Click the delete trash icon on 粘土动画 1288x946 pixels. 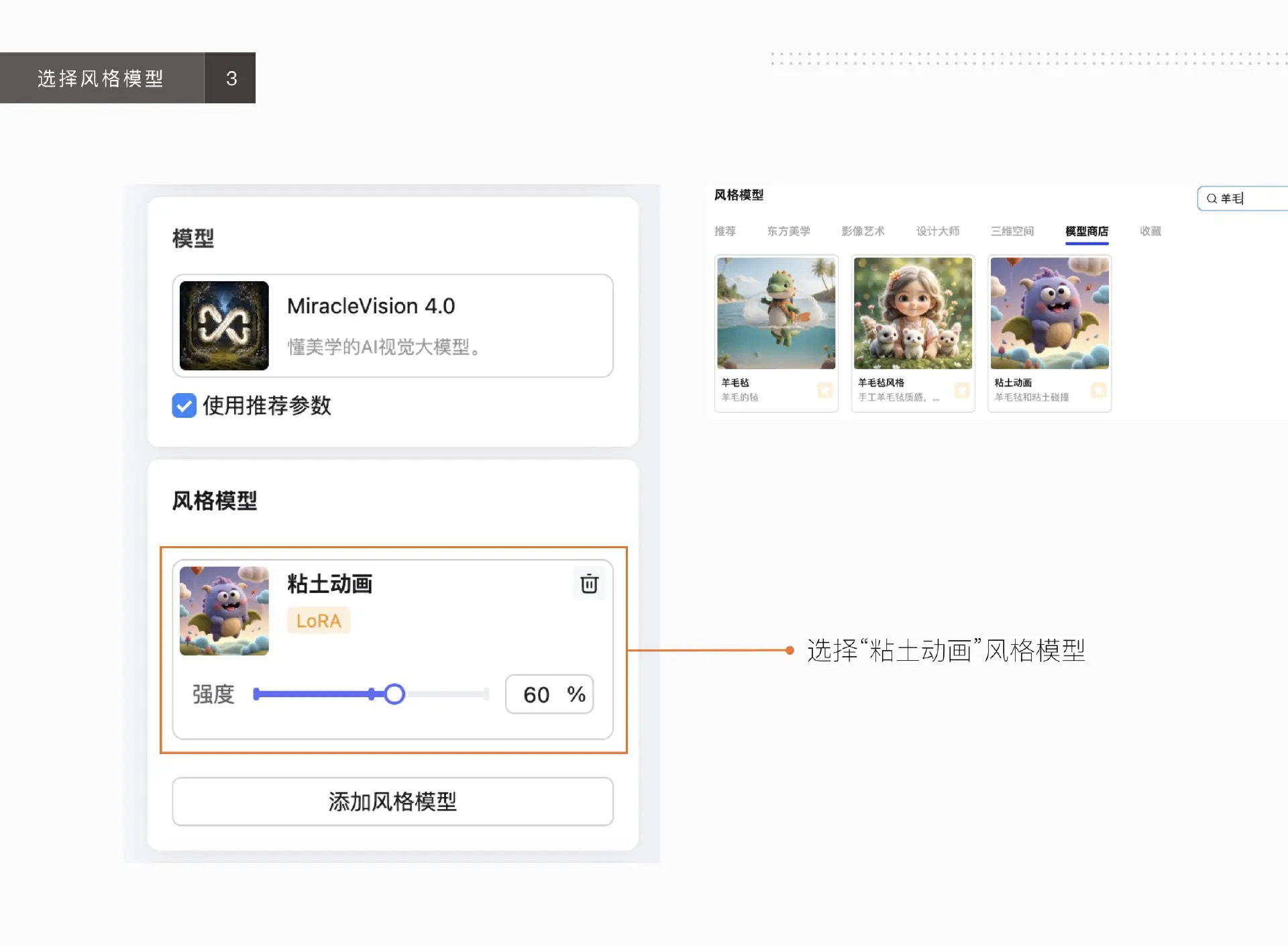tap(588, 584)
